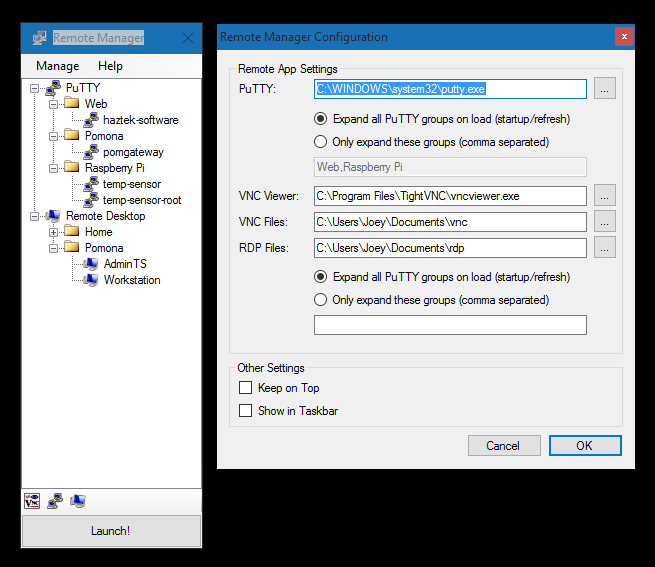
Task: Click the PuTTY path input field
Action: pos(450,89)
